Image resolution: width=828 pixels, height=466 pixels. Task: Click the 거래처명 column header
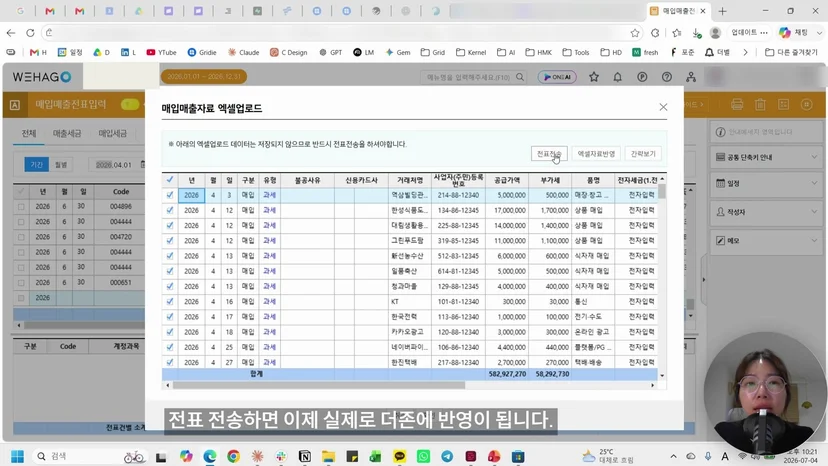(410, 180)
